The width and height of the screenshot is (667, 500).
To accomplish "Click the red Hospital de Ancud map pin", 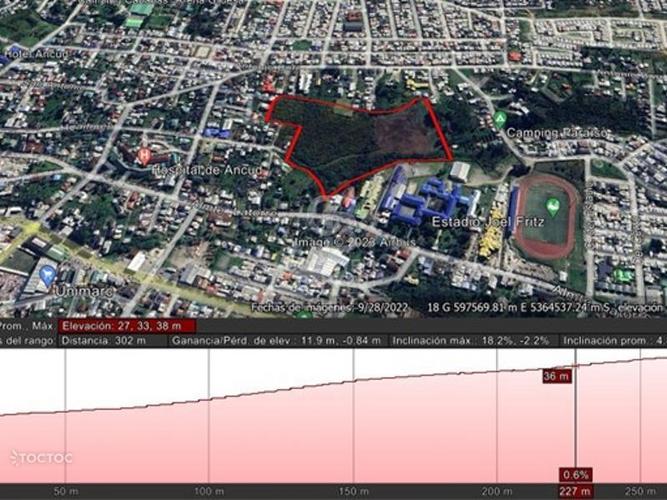I will click(144, 155).
